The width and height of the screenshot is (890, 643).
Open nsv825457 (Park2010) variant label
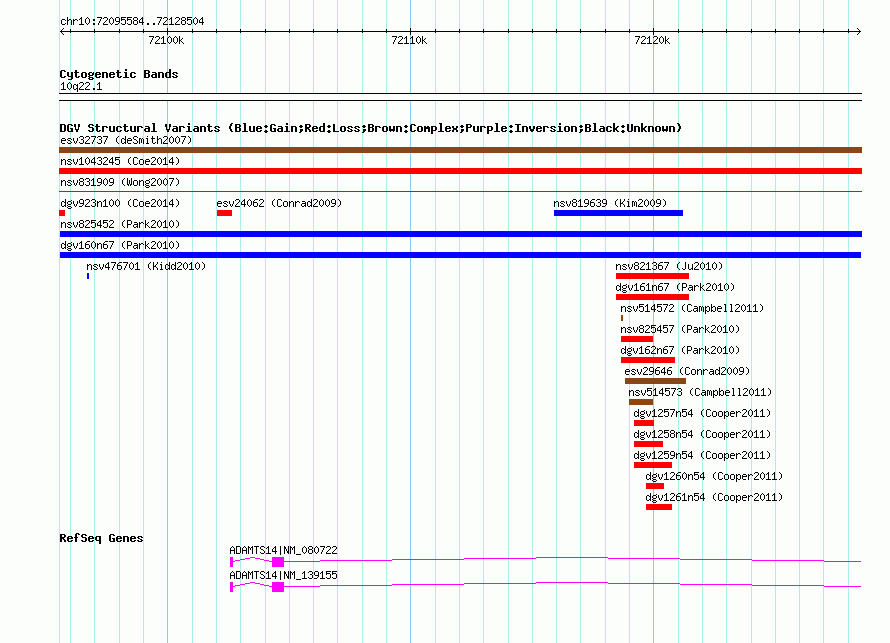[680, 329]
